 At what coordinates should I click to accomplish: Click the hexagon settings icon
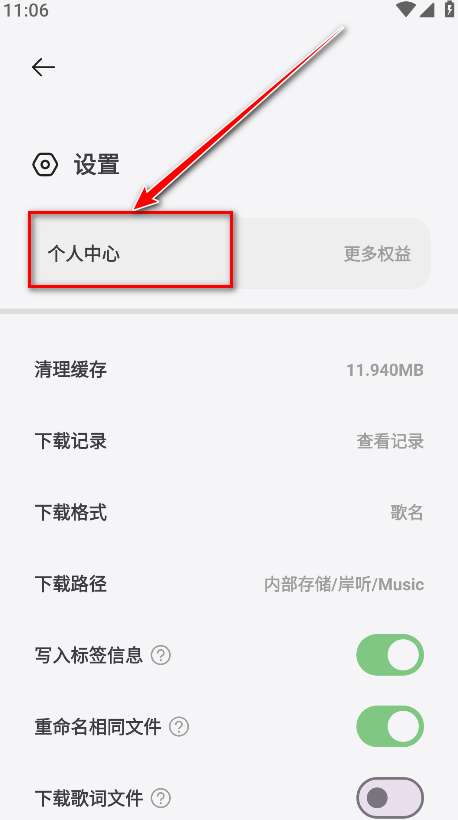45,165
